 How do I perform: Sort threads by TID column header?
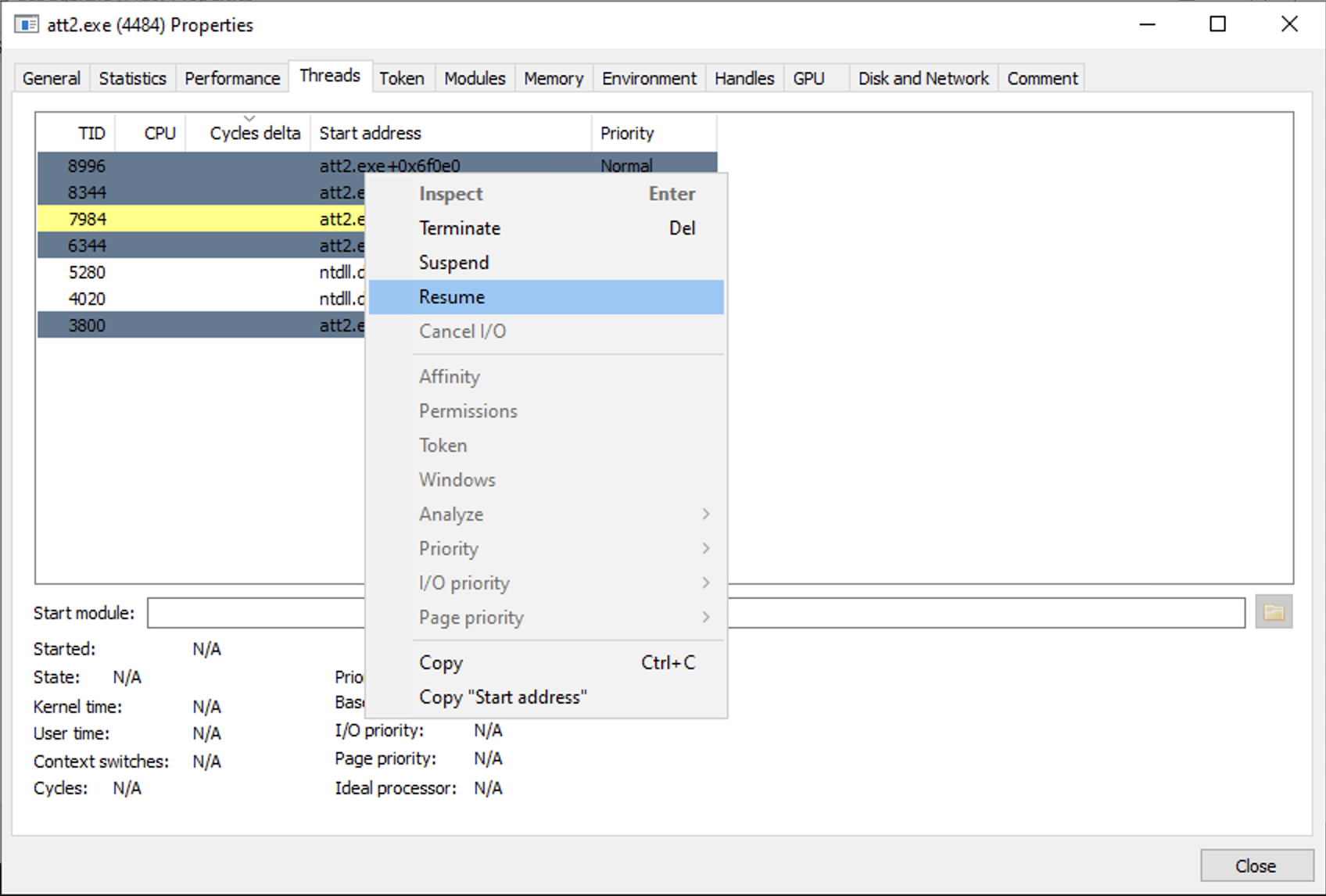pos(77,133)
